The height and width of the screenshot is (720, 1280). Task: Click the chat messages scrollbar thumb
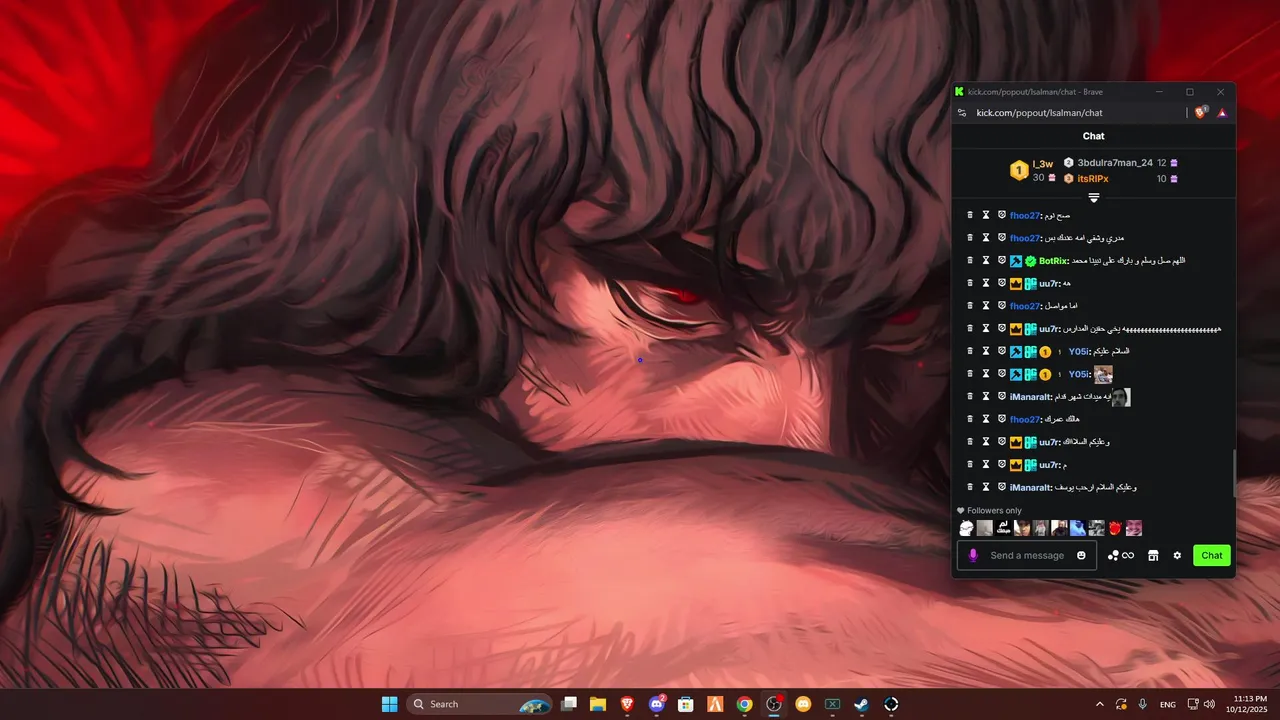click(x=1234, y=474)
